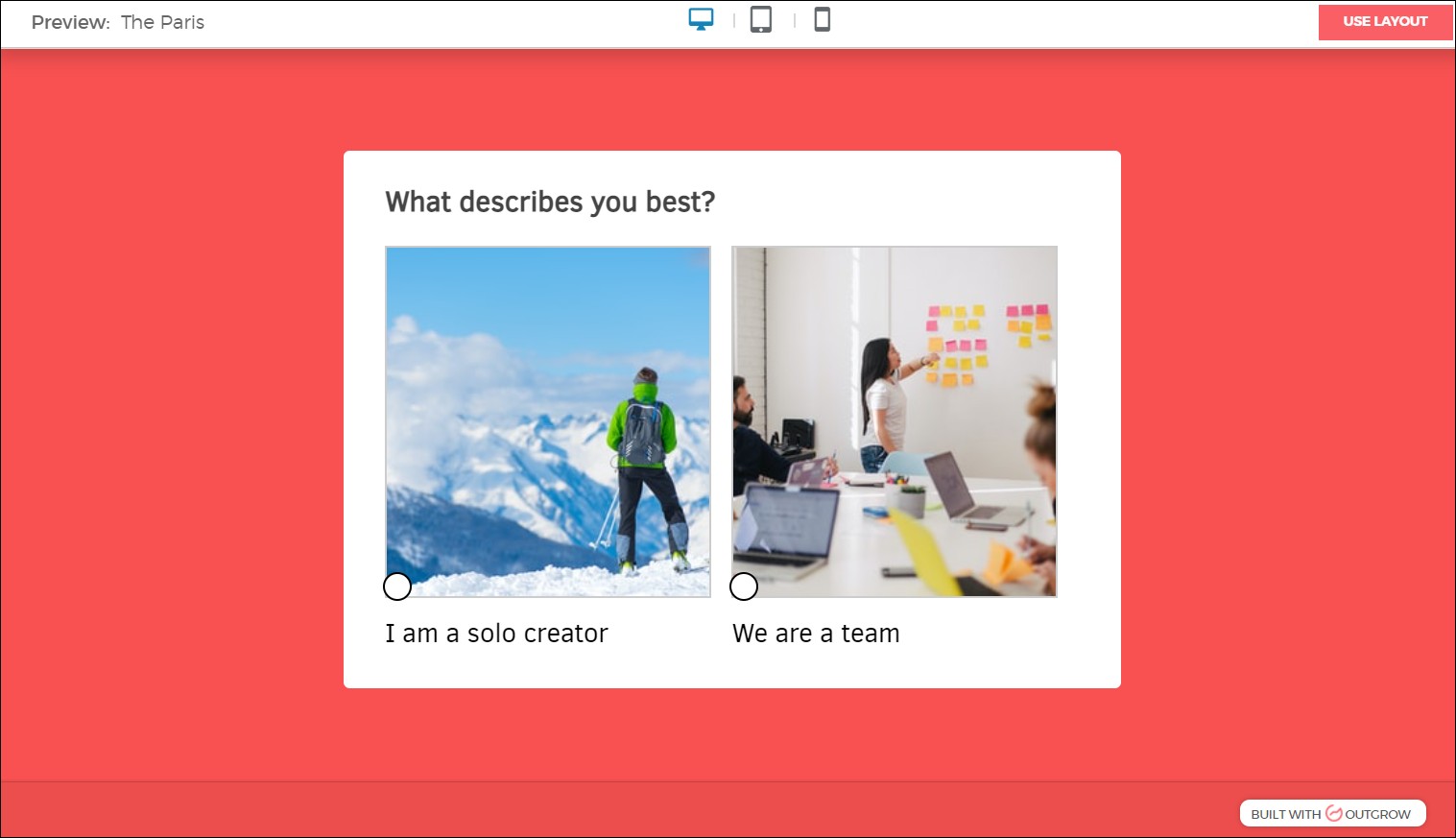Click the separator between tablet and mobile icons
The height and width of the screenshot is (838, 1456).
click(x=795, y=20)
